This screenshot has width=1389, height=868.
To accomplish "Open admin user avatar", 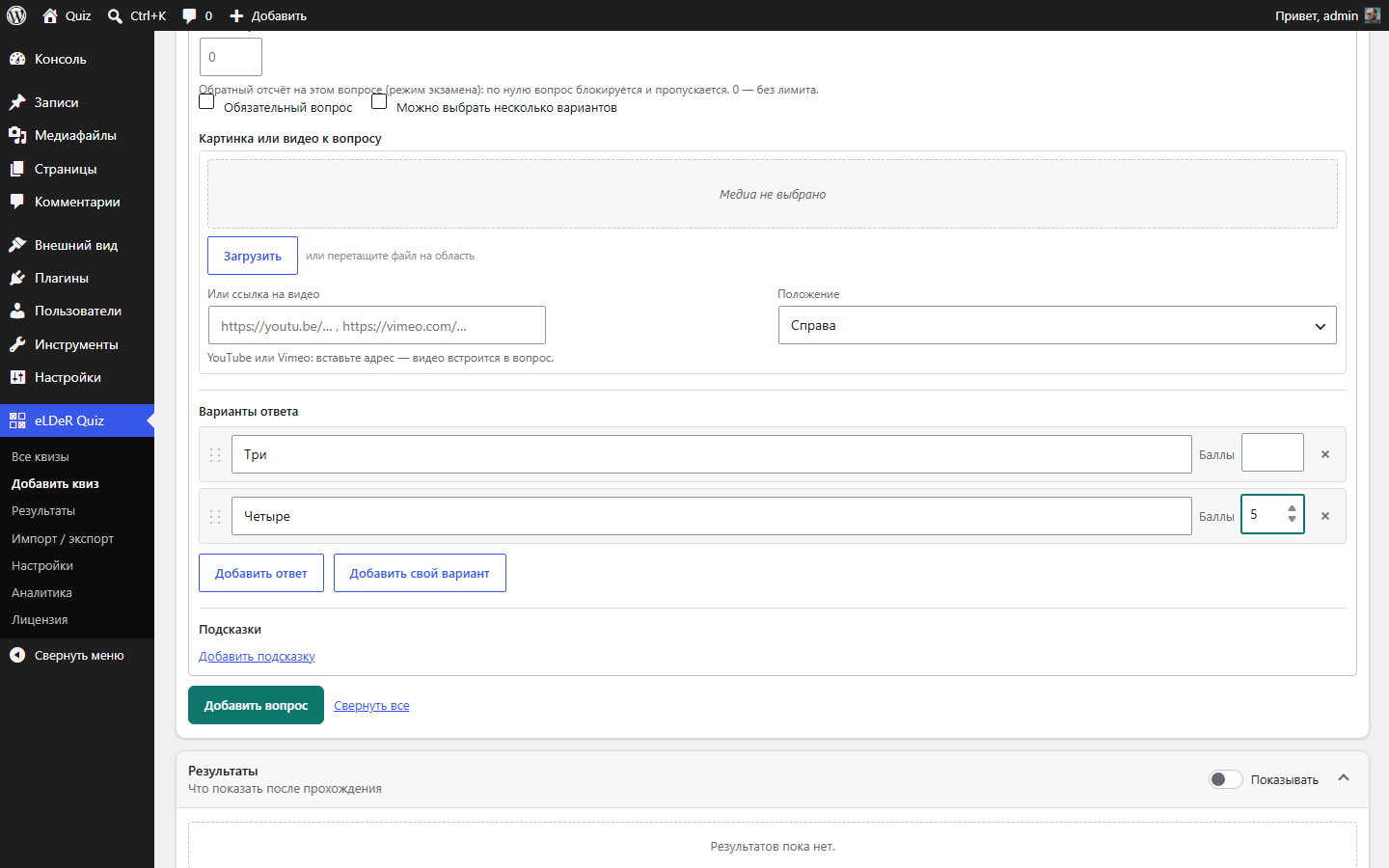I will pos(1373,15).
